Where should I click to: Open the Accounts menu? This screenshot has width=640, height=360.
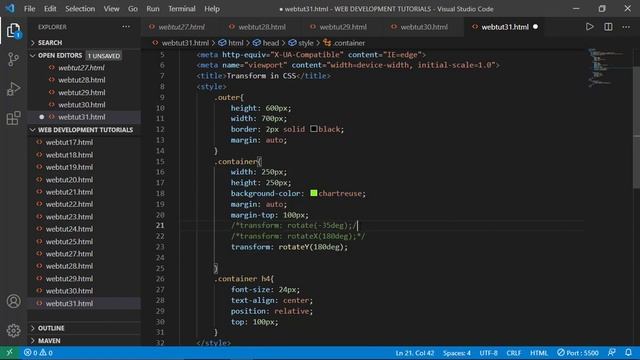(x=13, y=301)
